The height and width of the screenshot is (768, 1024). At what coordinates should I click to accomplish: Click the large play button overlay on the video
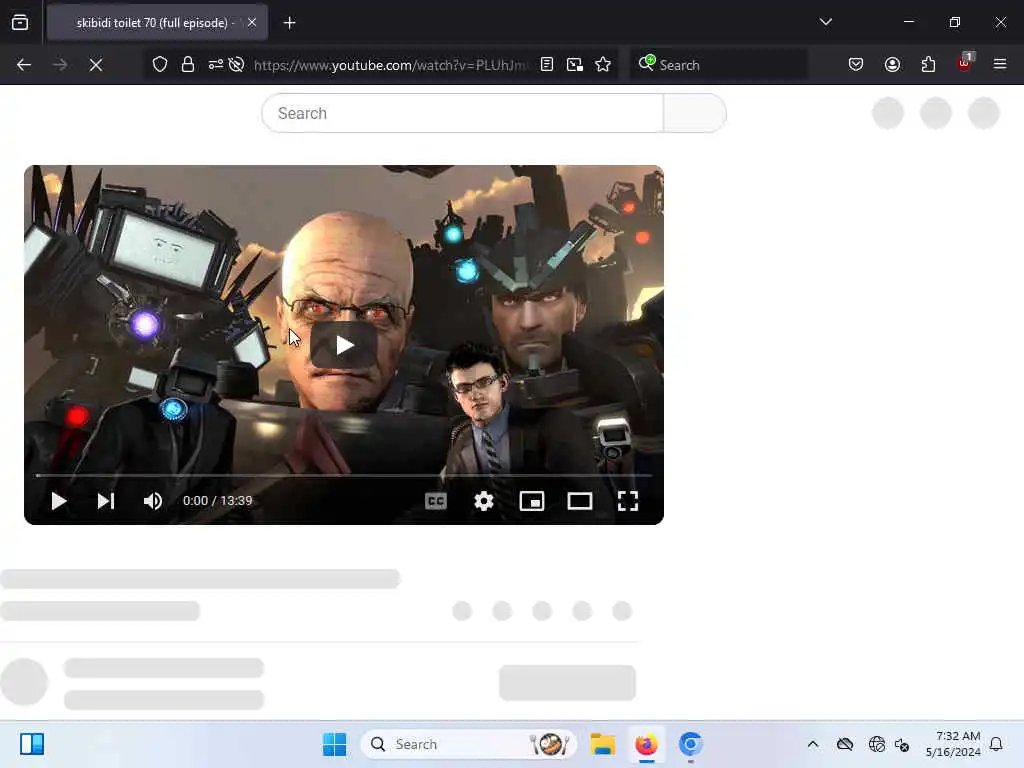[x=344, y=345]
